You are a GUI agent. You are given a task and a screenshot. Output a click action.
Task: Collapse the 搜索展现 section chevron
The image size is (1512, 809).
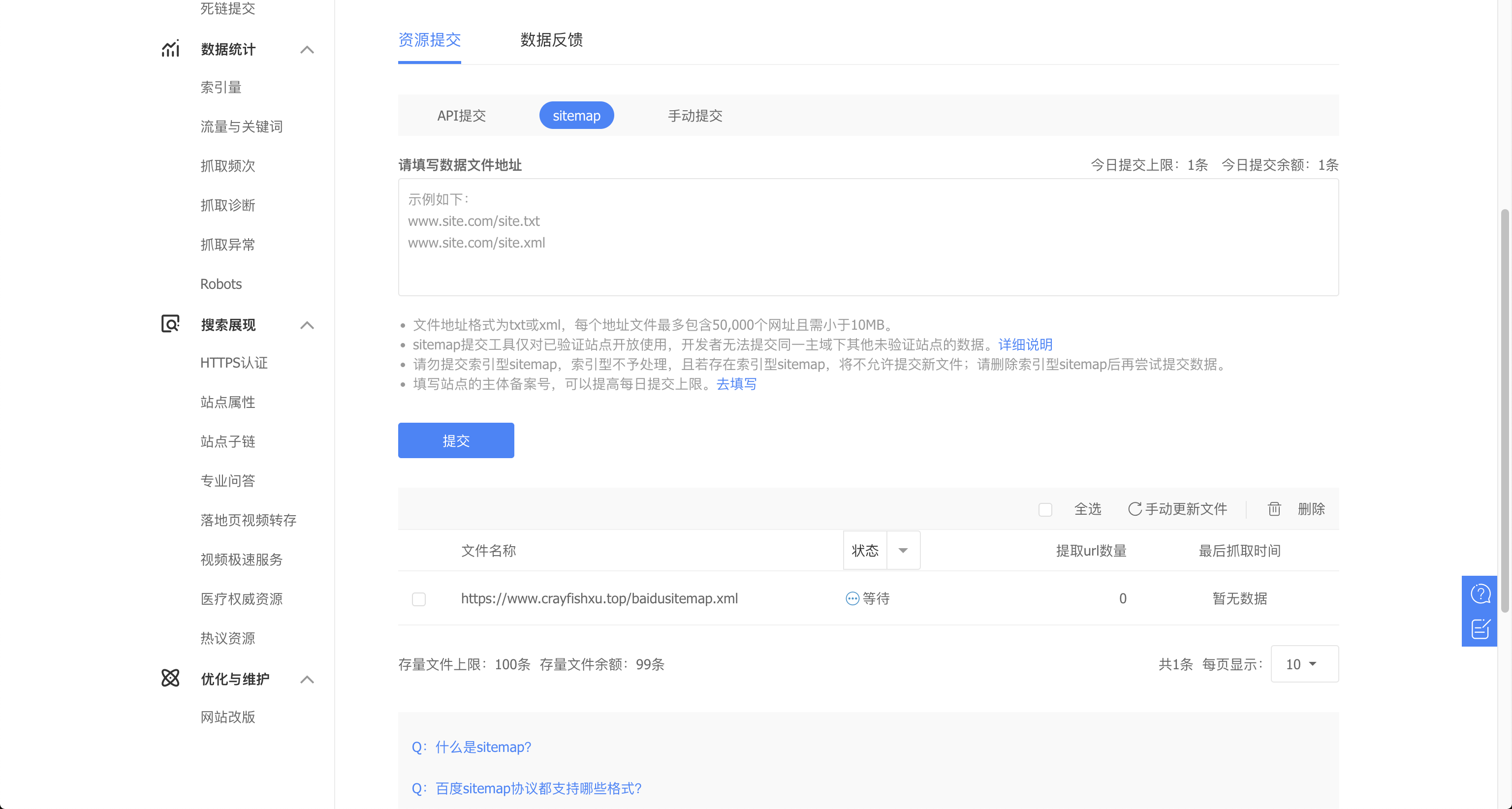pyautogui.click(x=307, y=325)
